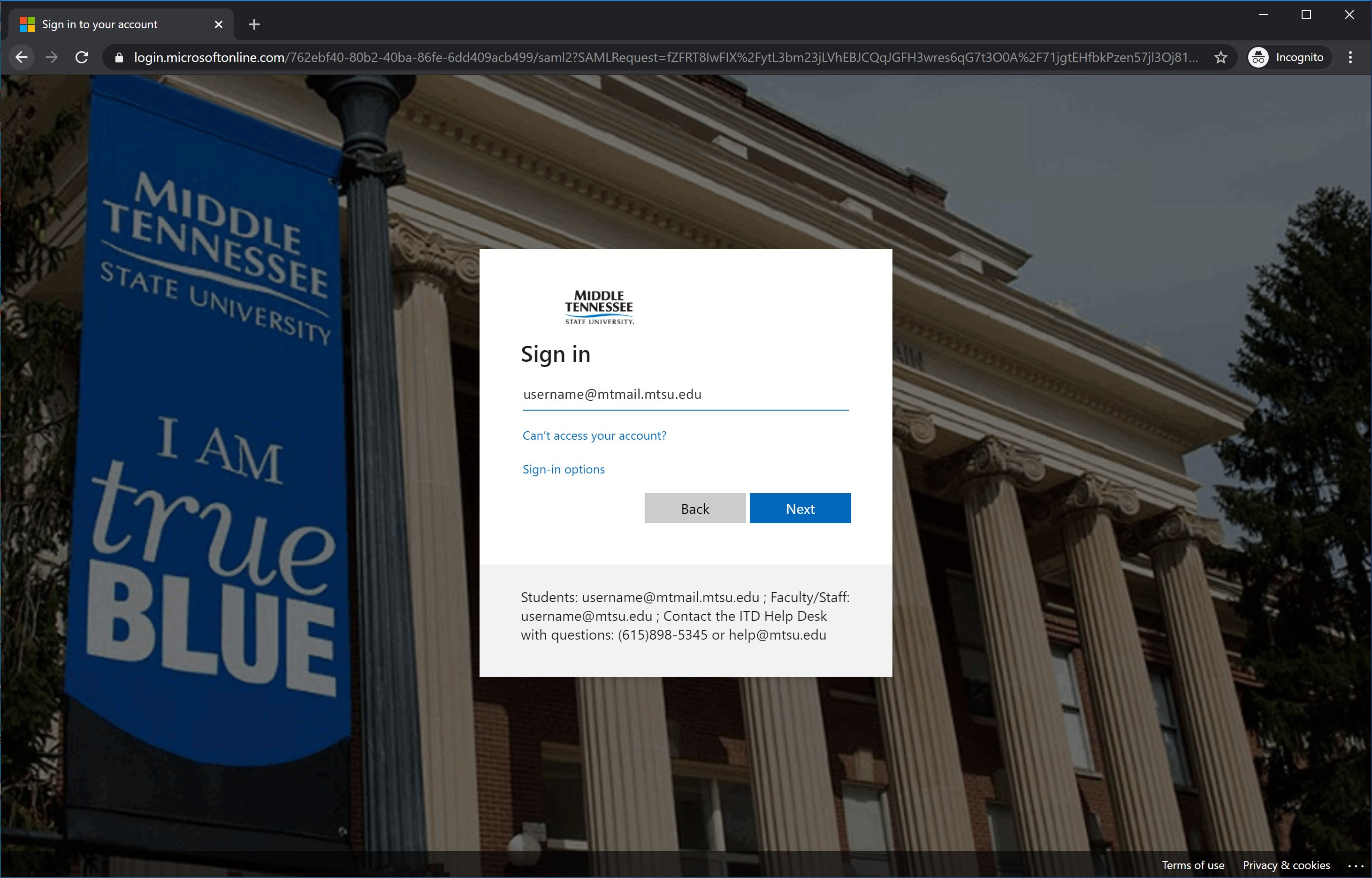View site info via padlock icon
Viewport: 1372px width, 878px height.
[119, 58]
